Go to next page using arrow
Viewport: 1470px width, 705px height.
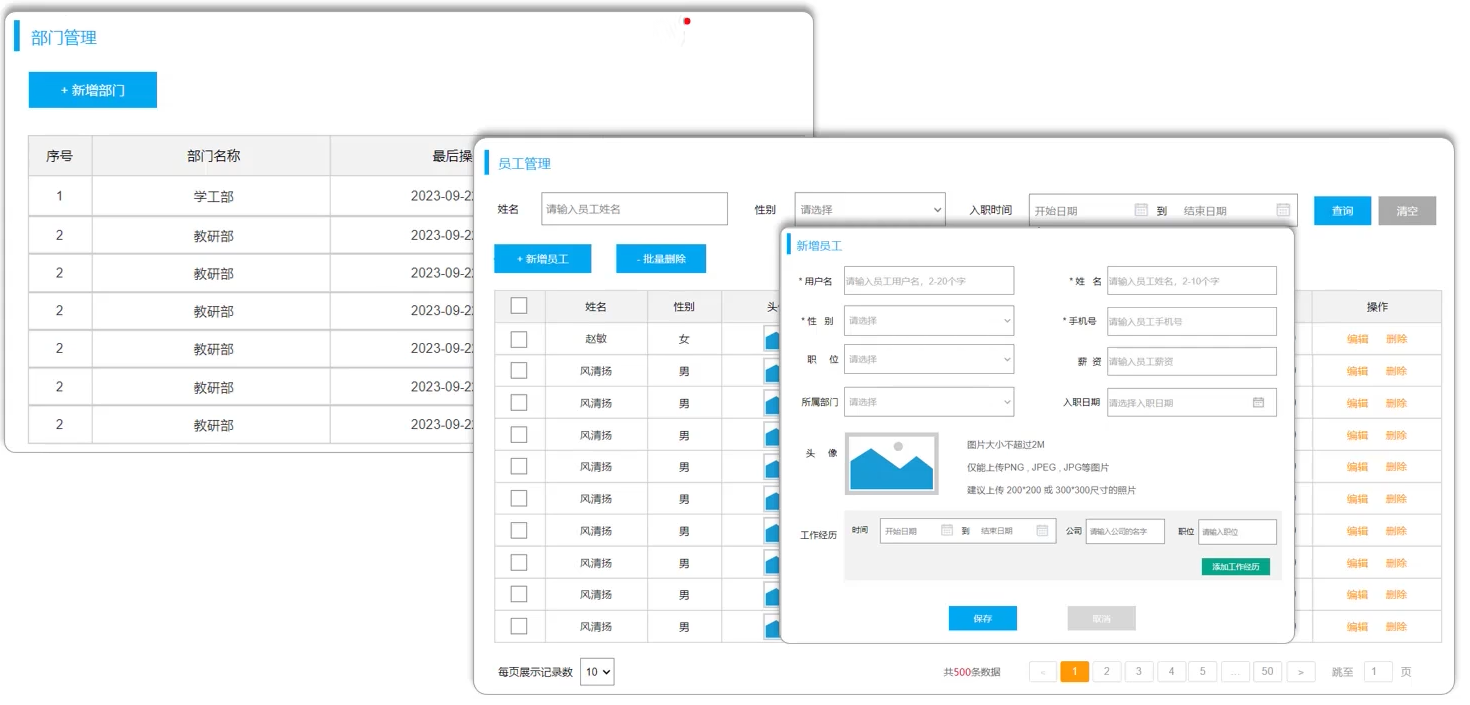coord(1300,672)
